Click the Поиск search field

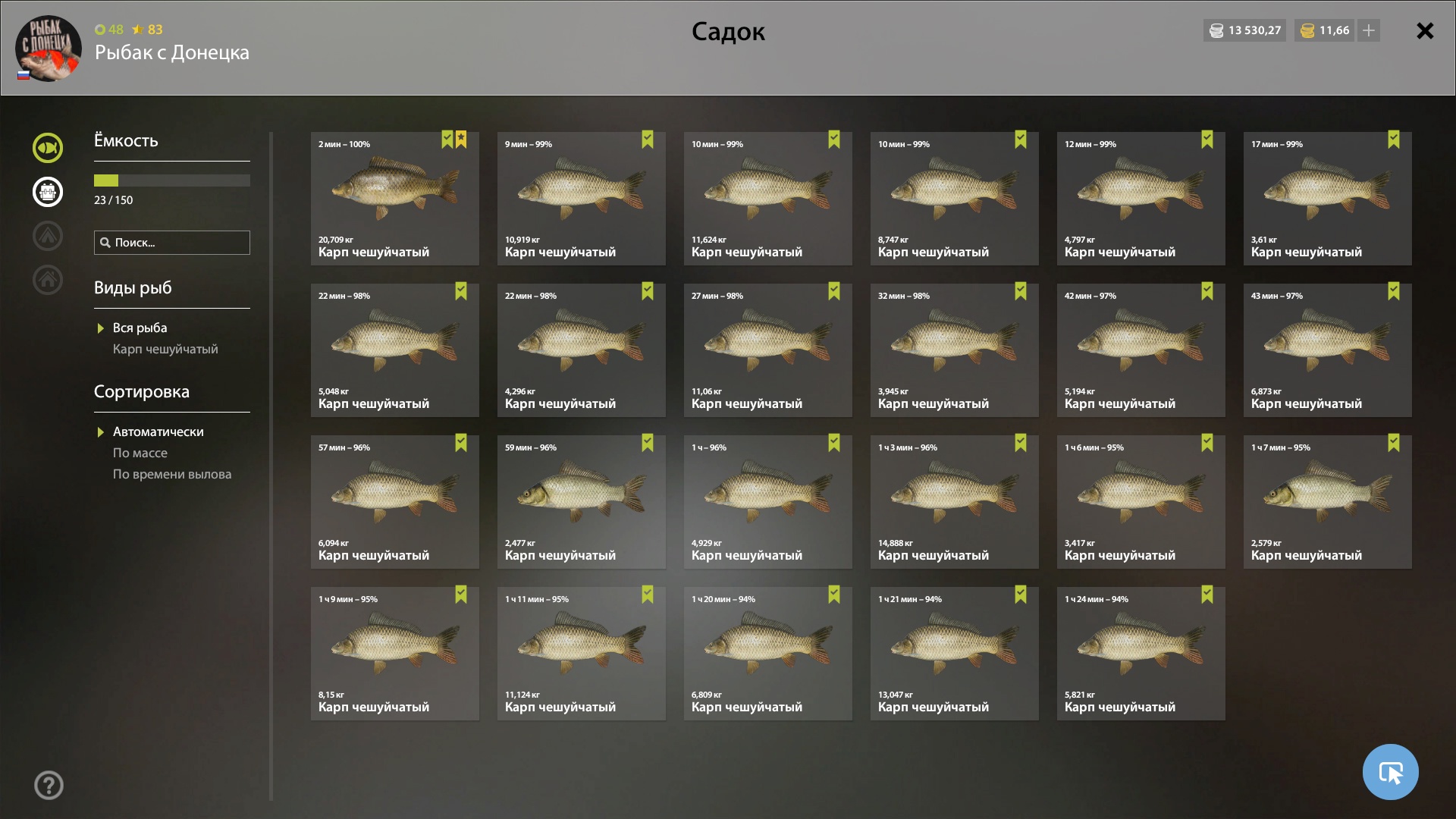tap(172, 243)
